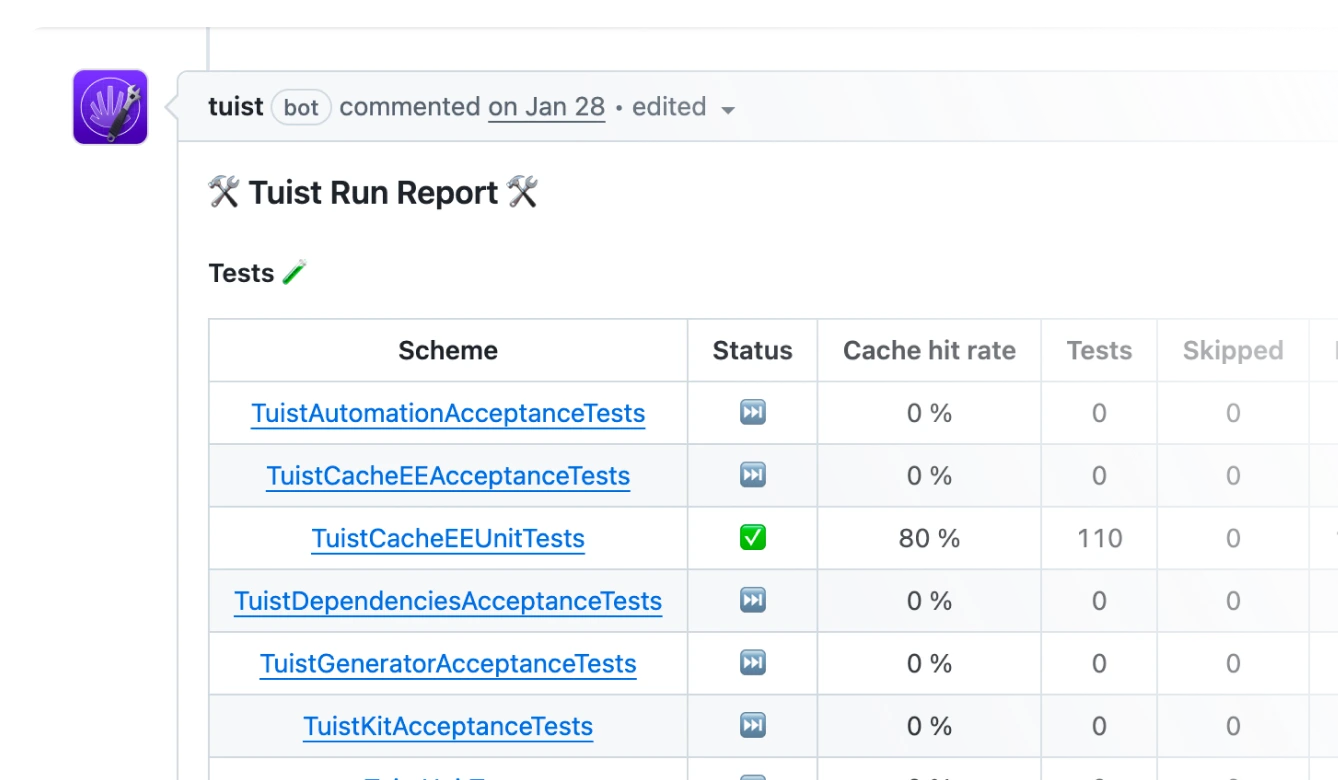Open TuistCacheEEAcceptanceTests scheme link

click(447, 475)
